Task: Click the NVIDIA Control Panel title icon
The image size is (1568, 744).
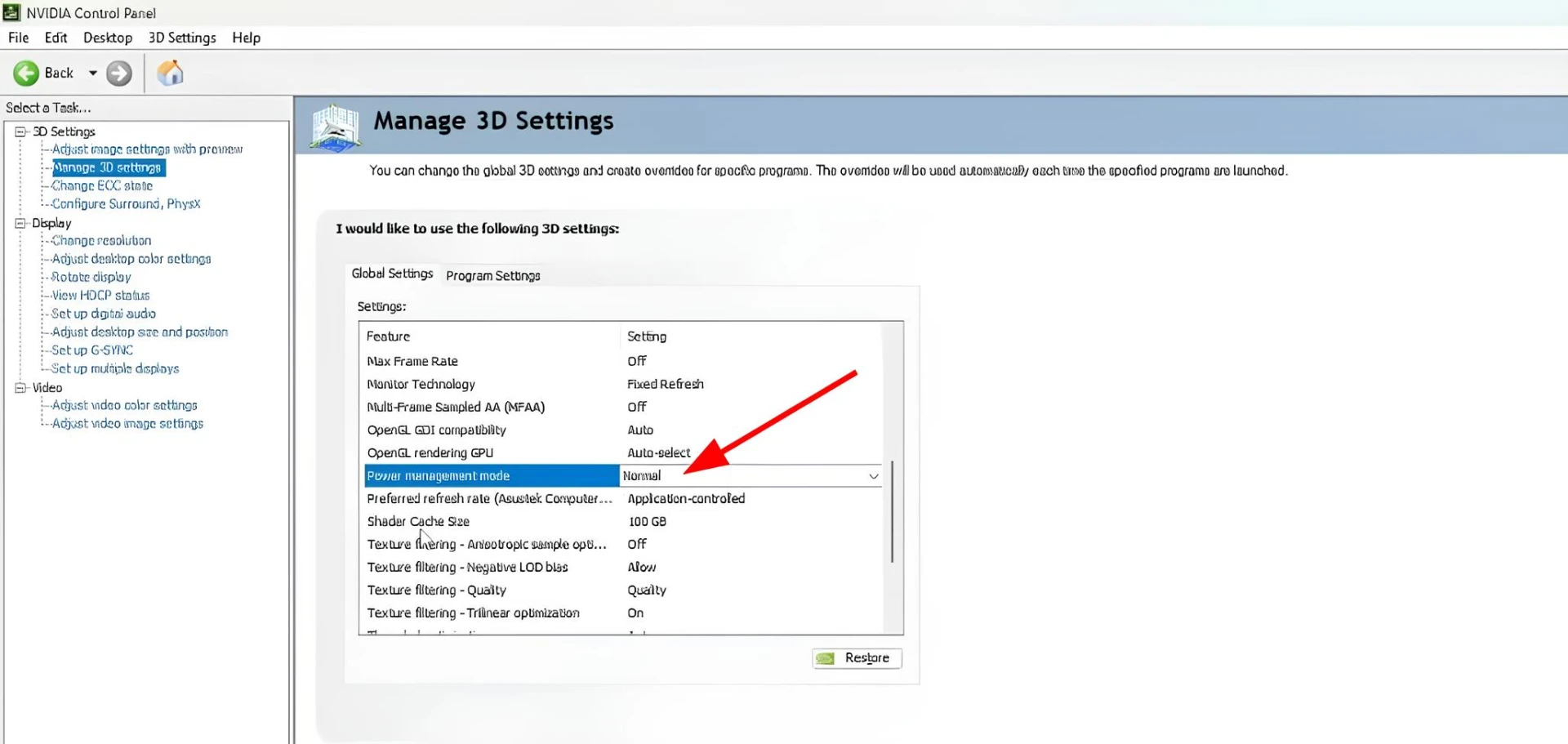Action: (11, 12)
